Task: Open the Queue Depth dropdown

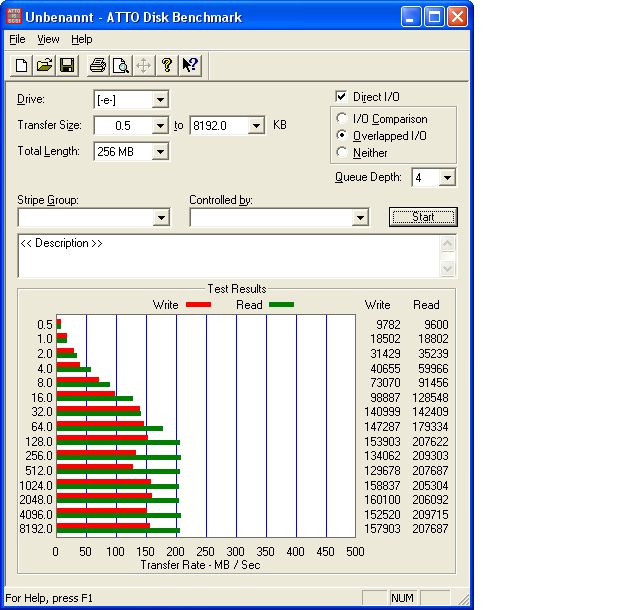Action: click(x=447, y=178)
